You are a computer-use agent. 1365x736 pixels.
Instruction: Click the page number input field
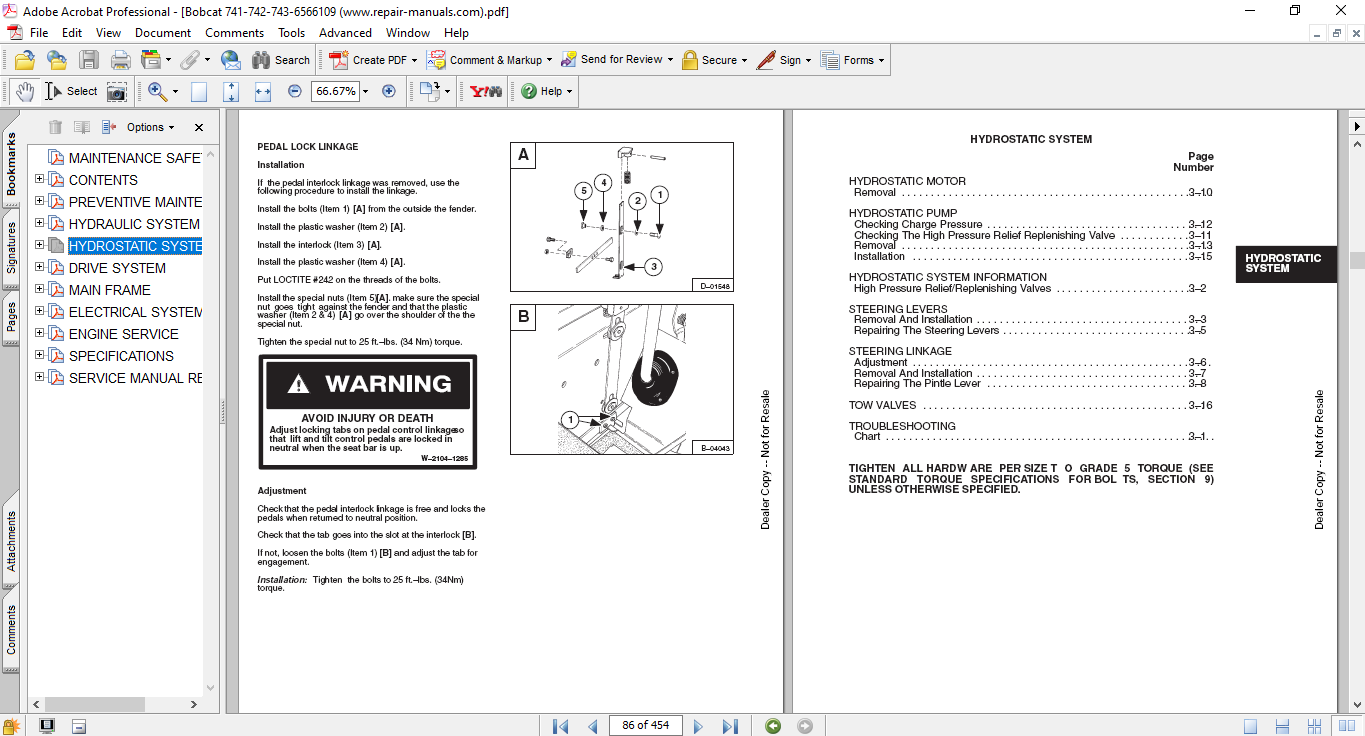click(x=646, y=726)
